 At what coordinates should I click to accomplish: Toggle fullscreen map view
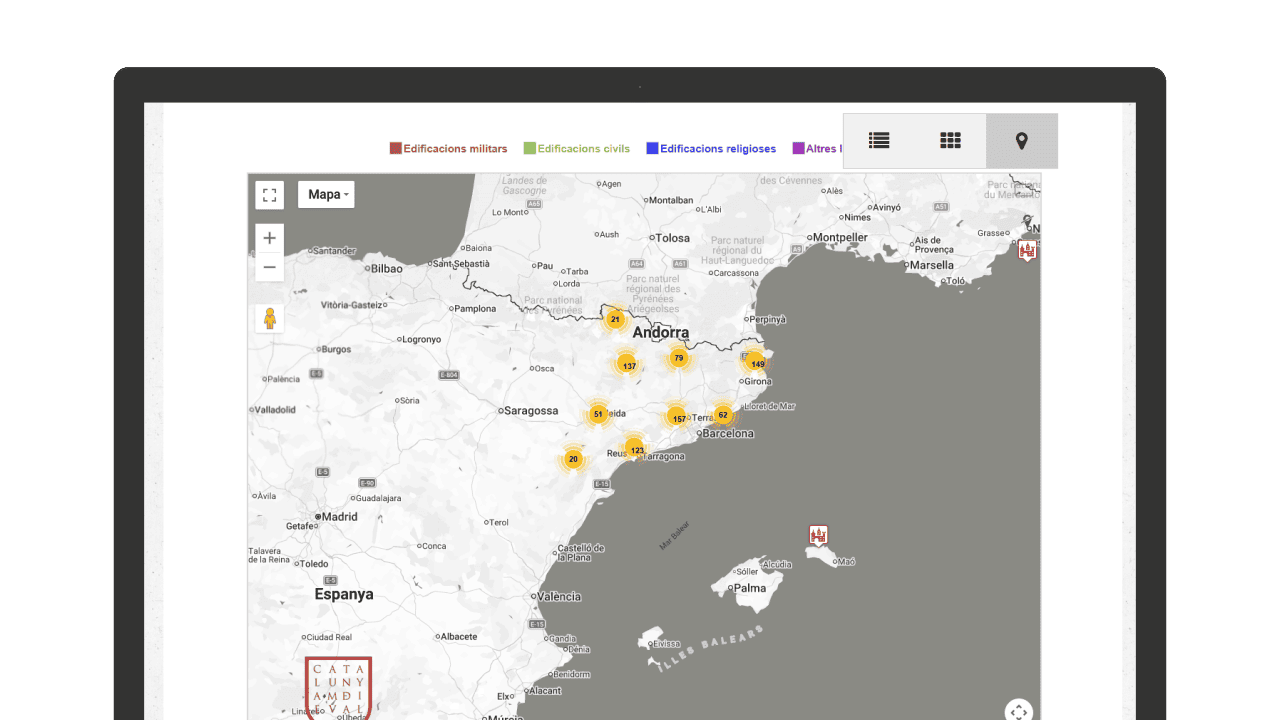pos(269,195)
